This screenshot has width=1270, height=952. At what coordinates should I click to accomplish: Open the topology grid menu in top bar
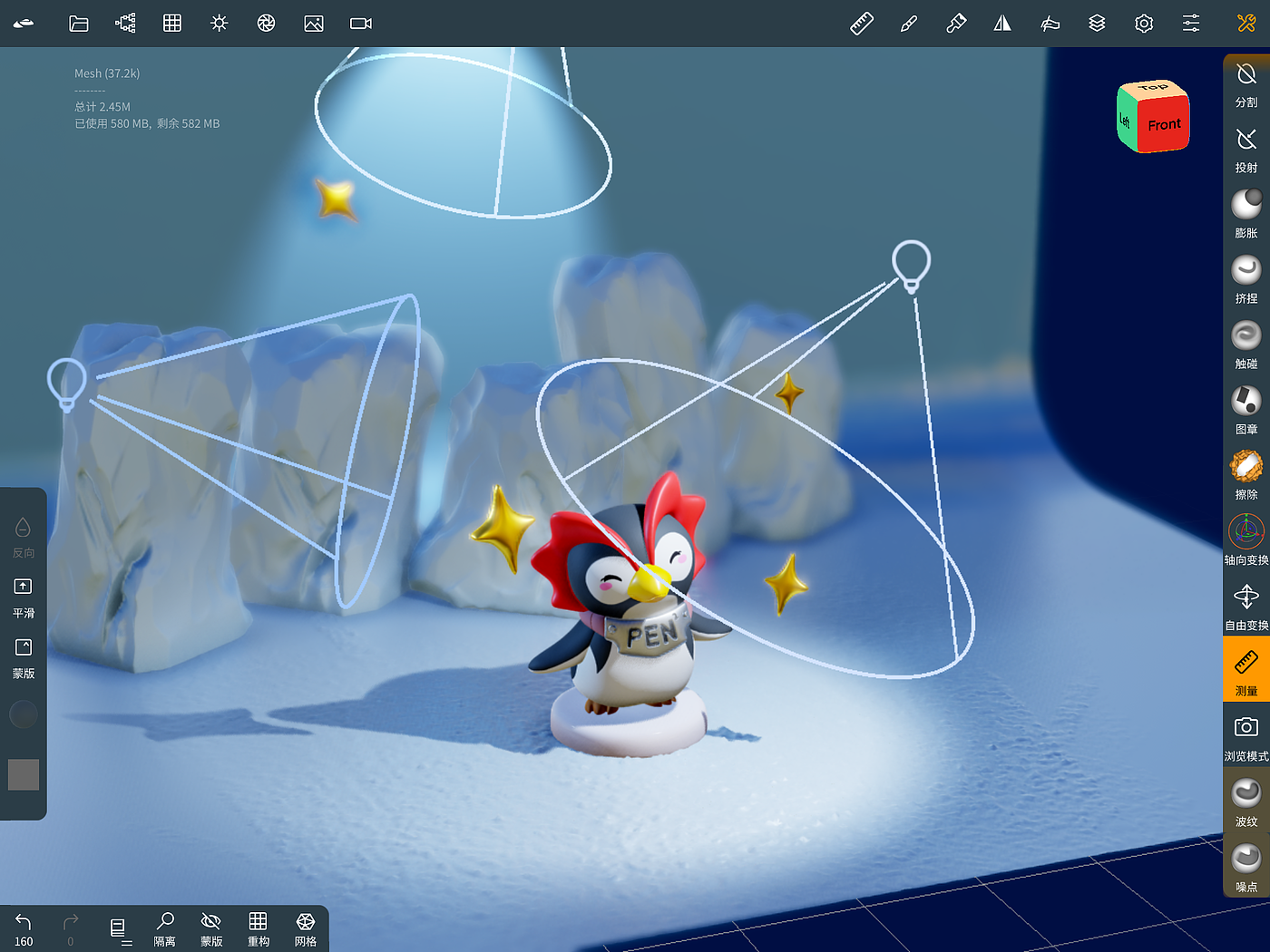click(x=172, y=24)
